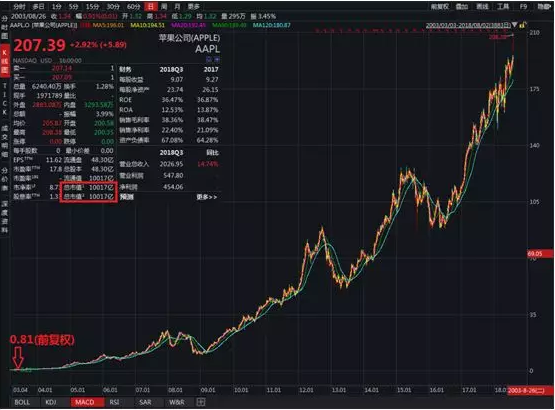Select the BOLL indicator

pos(22,402)
